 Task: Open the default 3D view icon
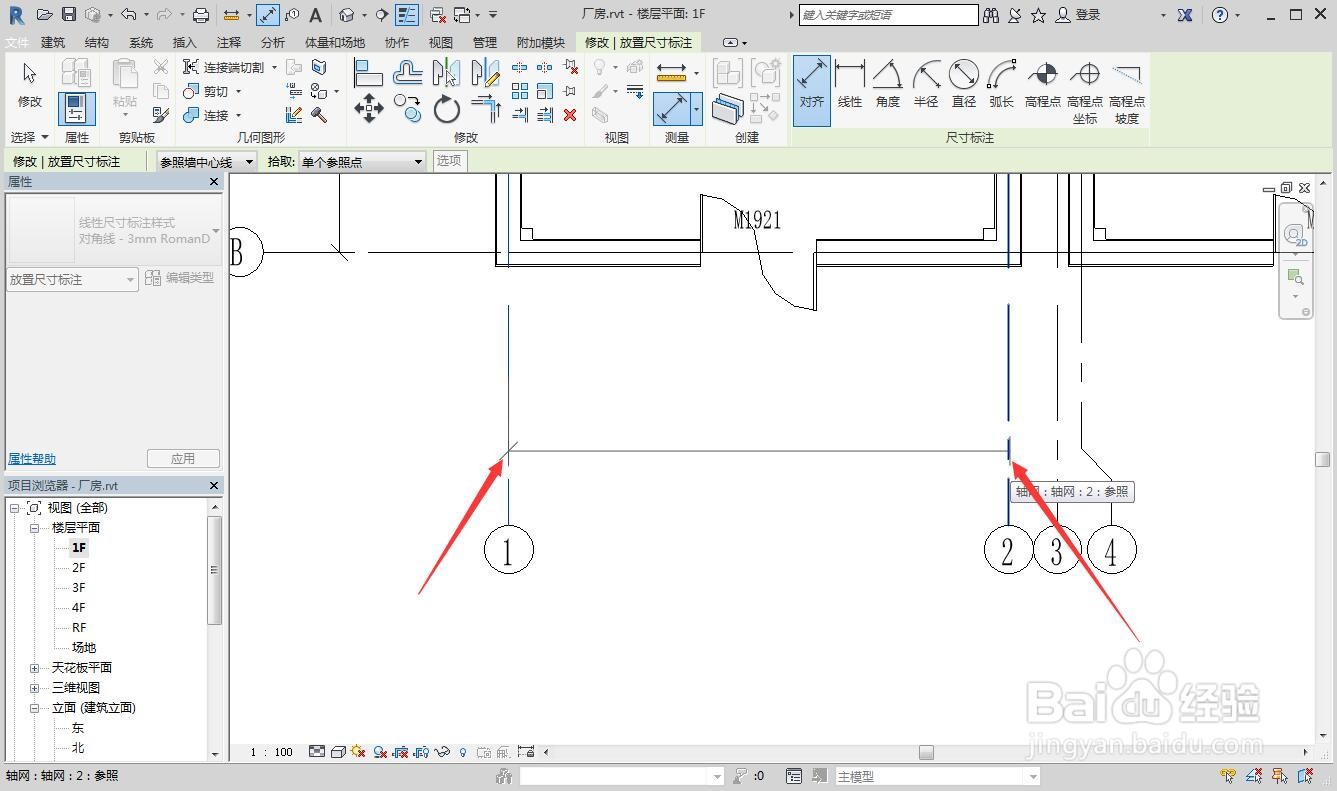(346, 15)
